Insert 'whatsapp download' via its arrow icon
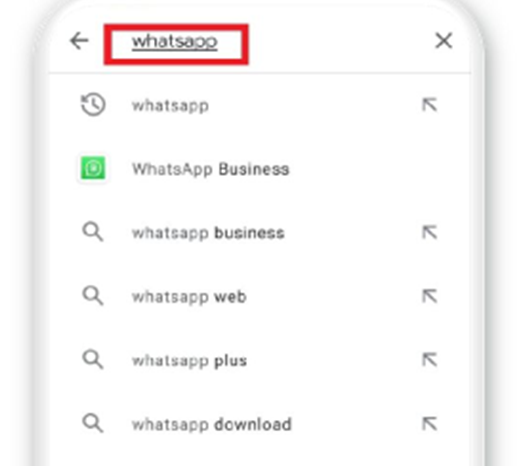The width and height of the screenshot is (524, 466). 429,424
